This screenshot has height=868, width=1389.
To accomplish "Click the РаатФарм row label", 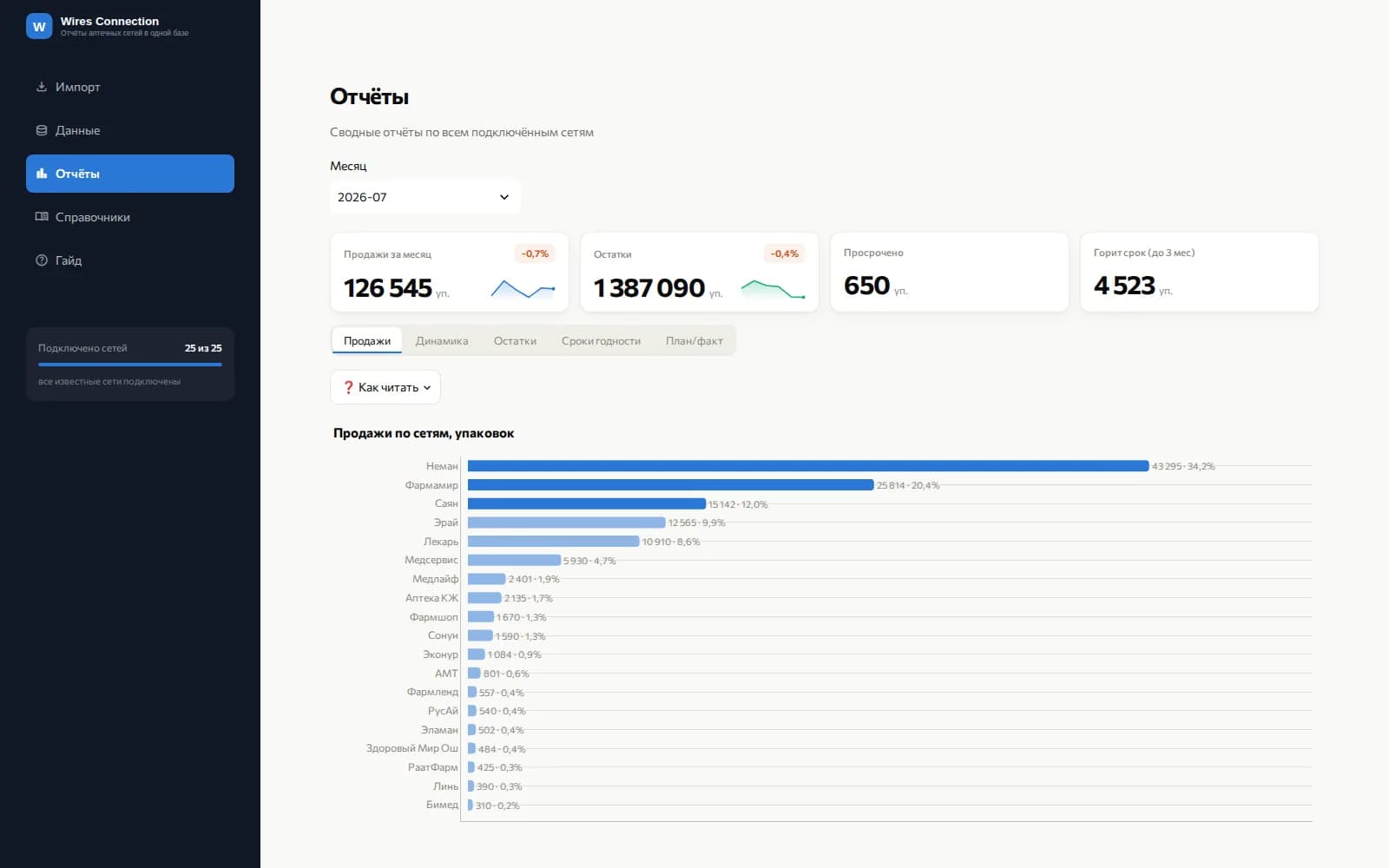I will pyautogui.click(x=432, y=767).
